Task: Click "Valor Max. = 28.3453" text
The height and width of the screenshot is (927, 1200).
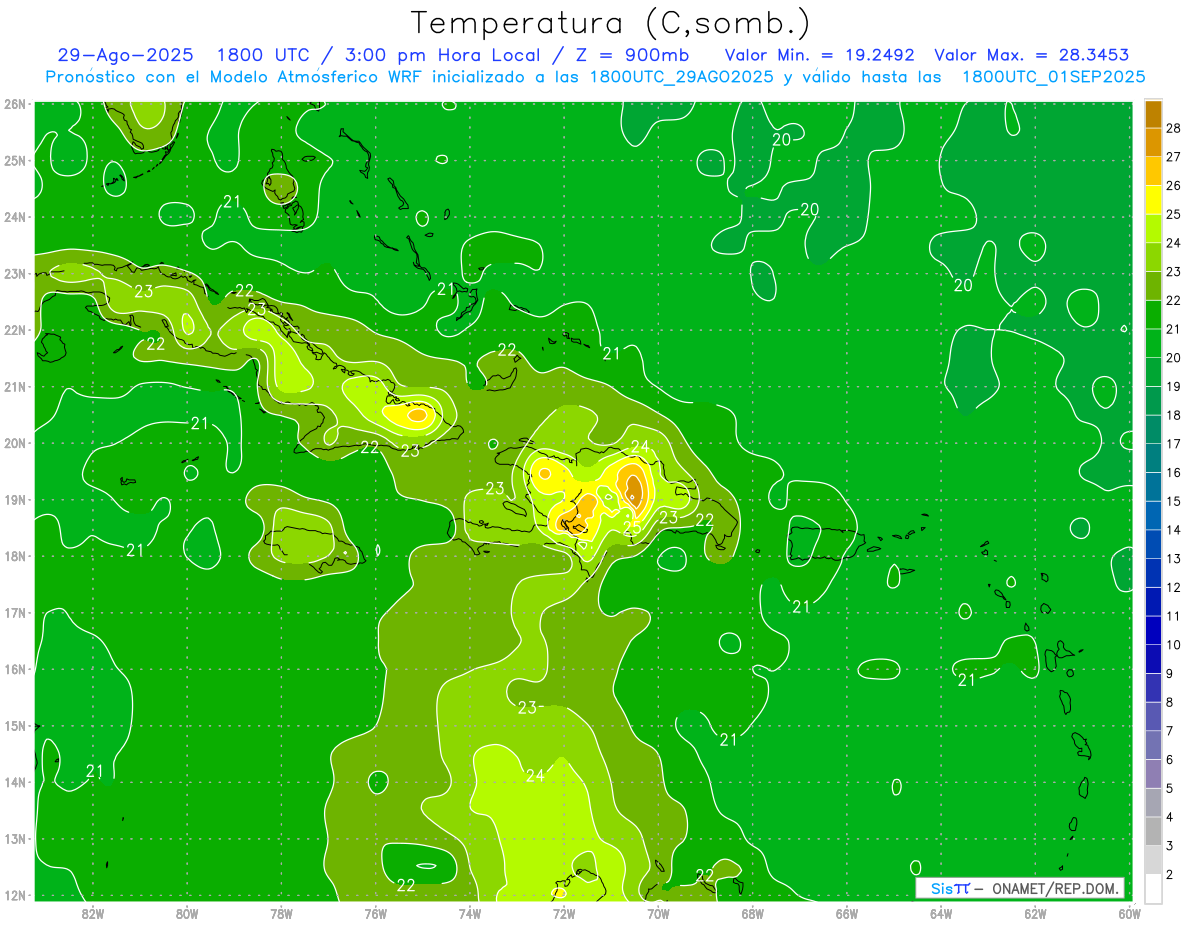Action: [1032, 55]
